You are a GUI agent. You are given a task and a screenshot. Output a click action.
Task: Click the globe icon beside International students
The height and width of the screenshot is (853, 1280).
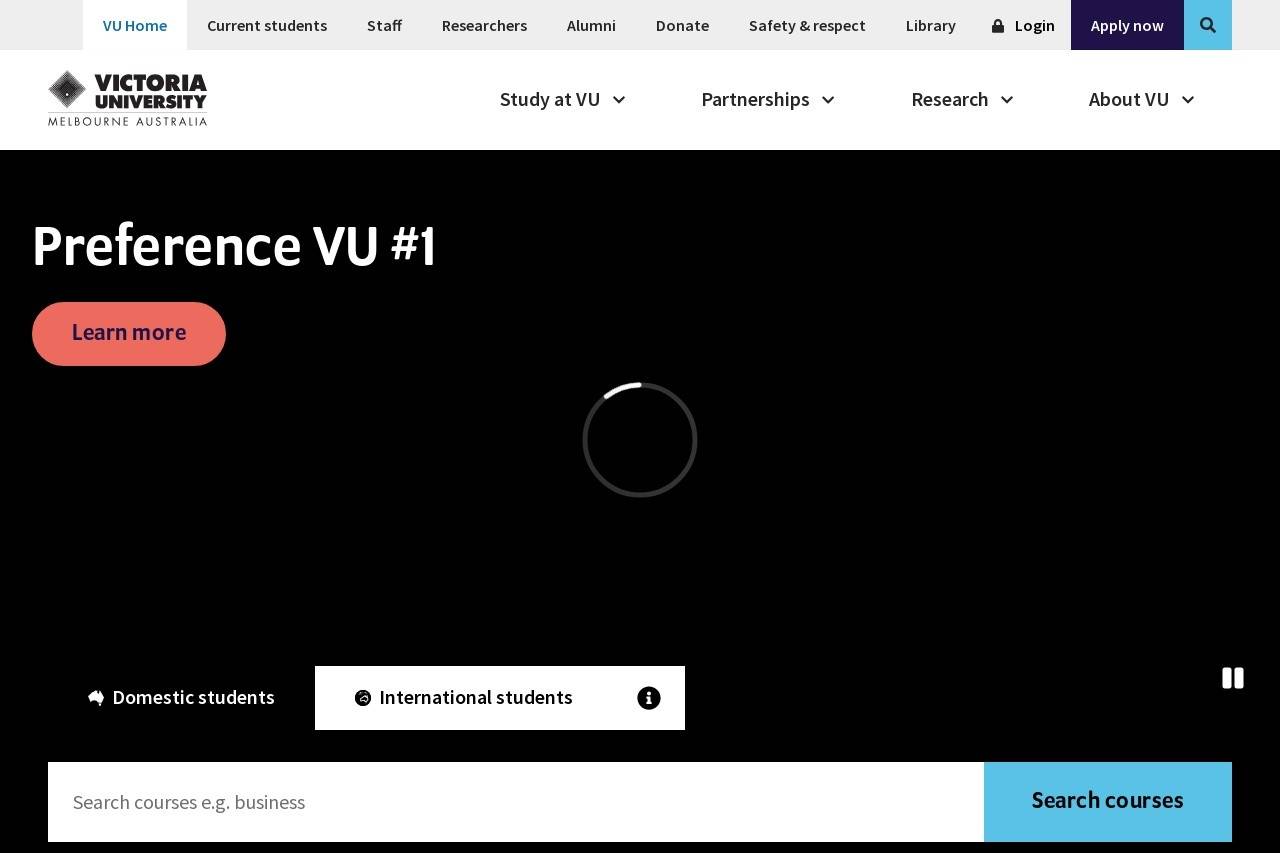coord(363,698)
